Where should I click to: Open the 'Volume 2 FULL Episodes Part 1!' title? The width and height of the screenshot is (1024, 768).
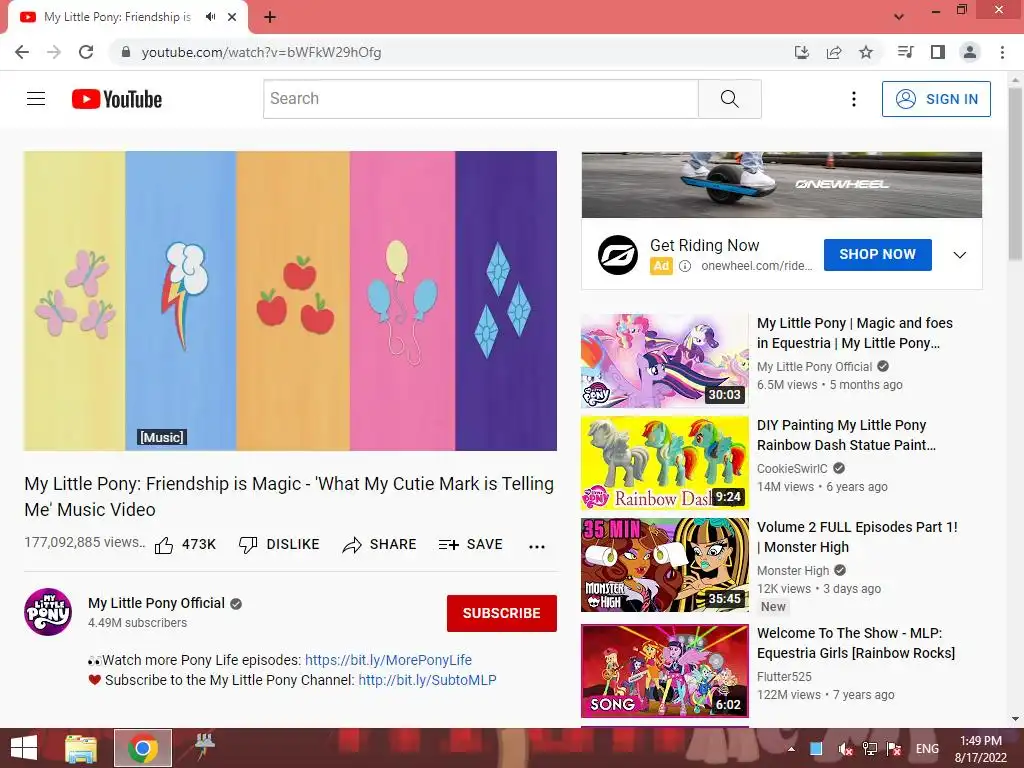pyautogui.click(x=857, y=537)
